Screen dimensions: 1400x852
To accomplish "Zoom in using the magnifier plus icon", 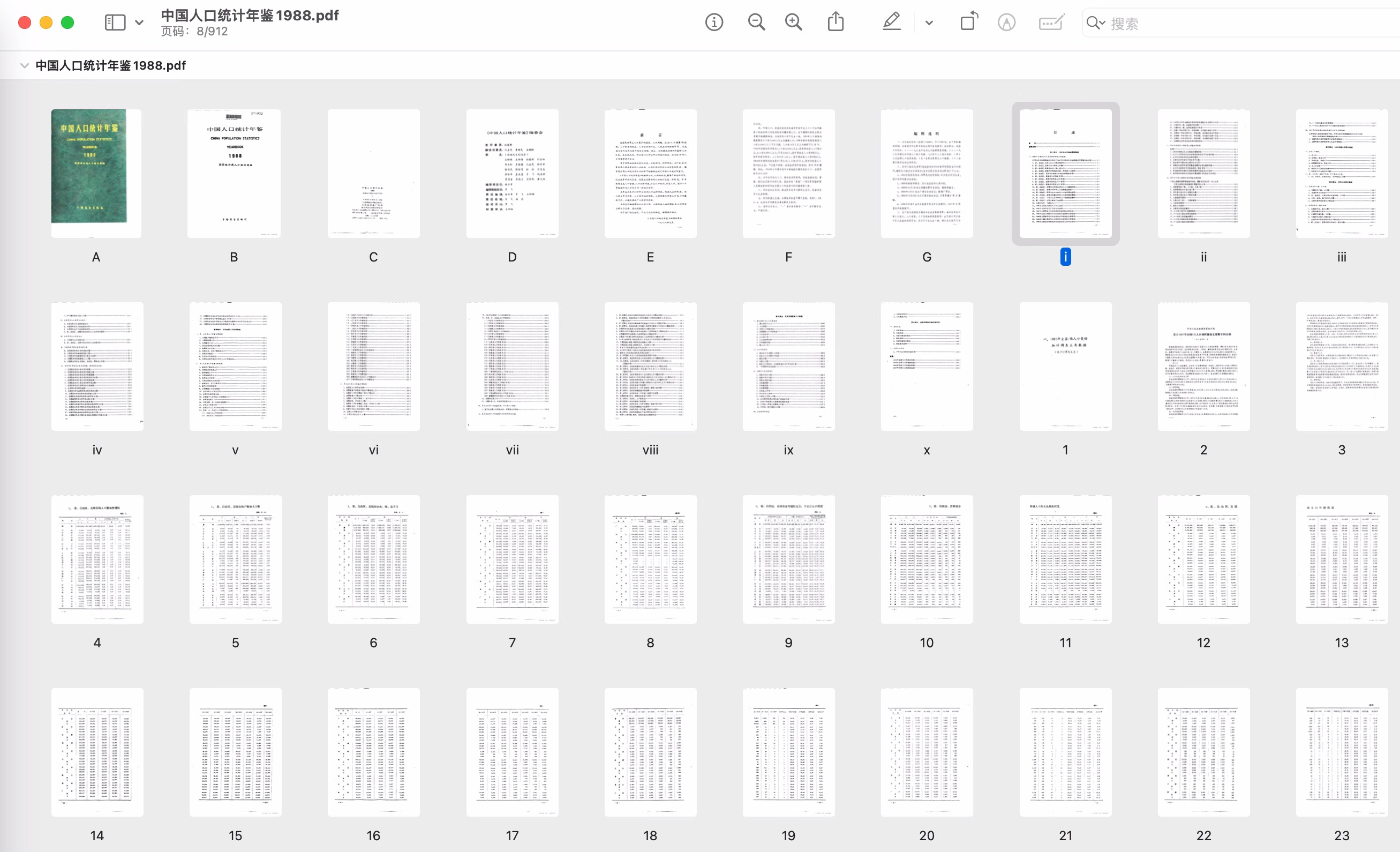I will coord(793,23).
